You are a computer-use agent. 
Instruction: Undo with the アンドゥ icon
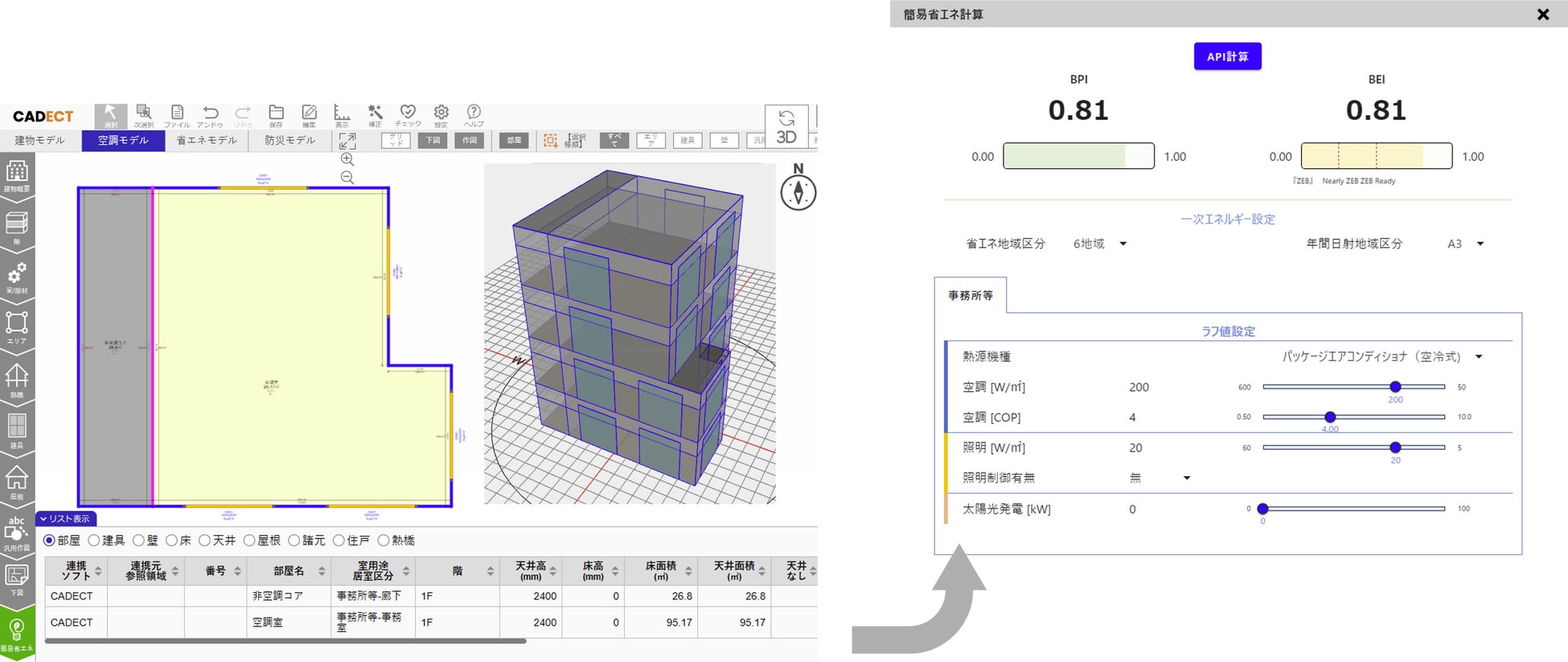point(210,116)
